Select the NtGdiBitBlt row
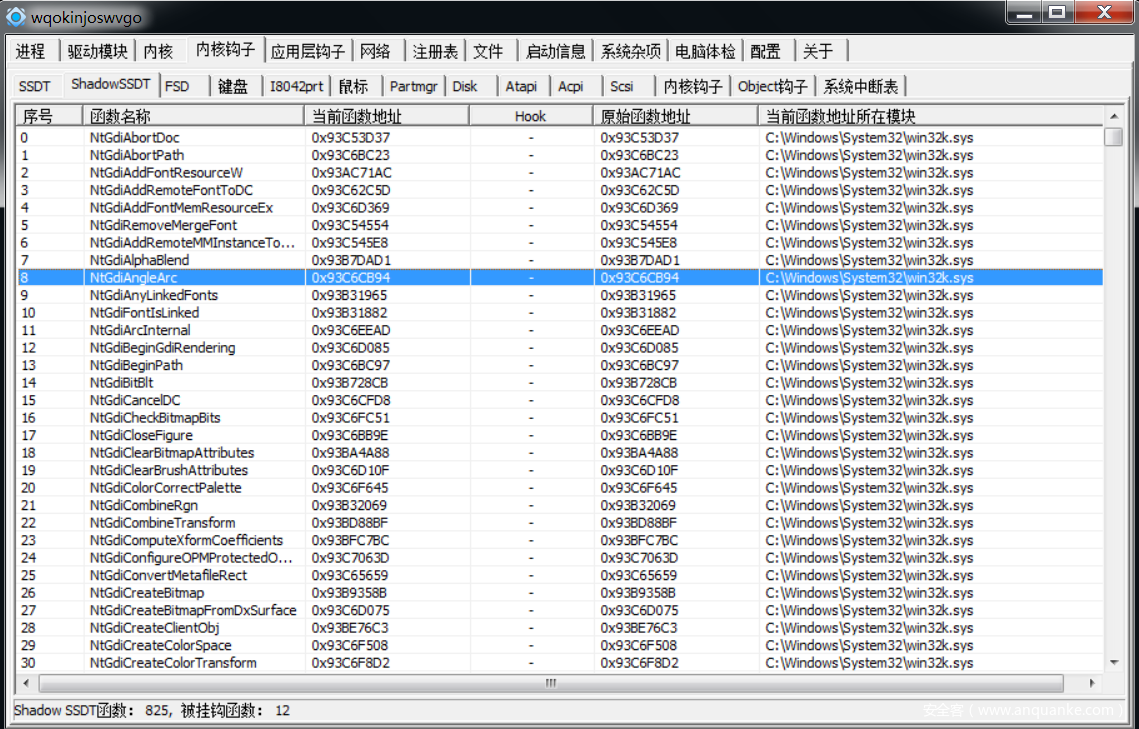 [x=121, y=383]
